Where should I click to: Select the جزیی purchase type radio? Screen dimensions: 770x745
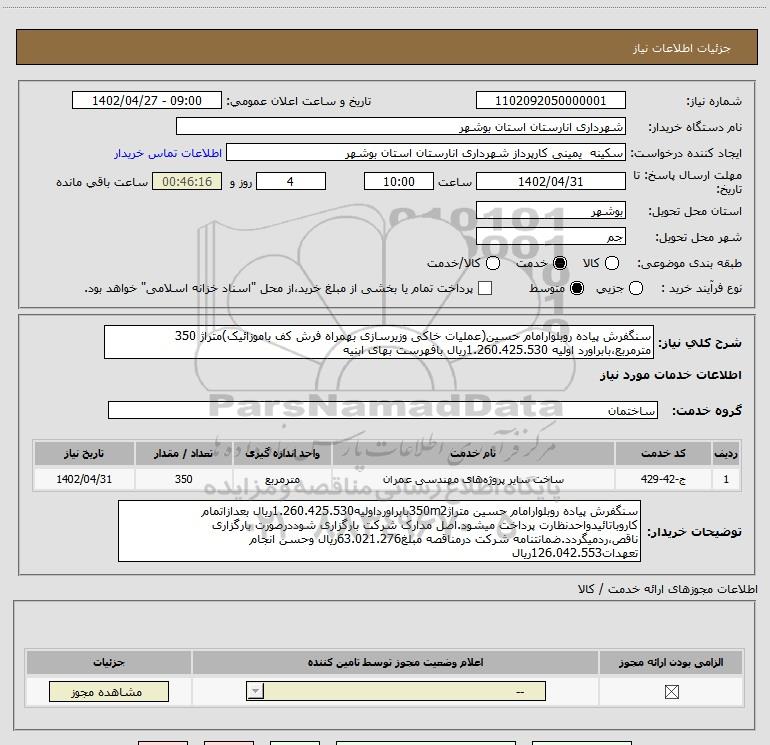(635, 288)
